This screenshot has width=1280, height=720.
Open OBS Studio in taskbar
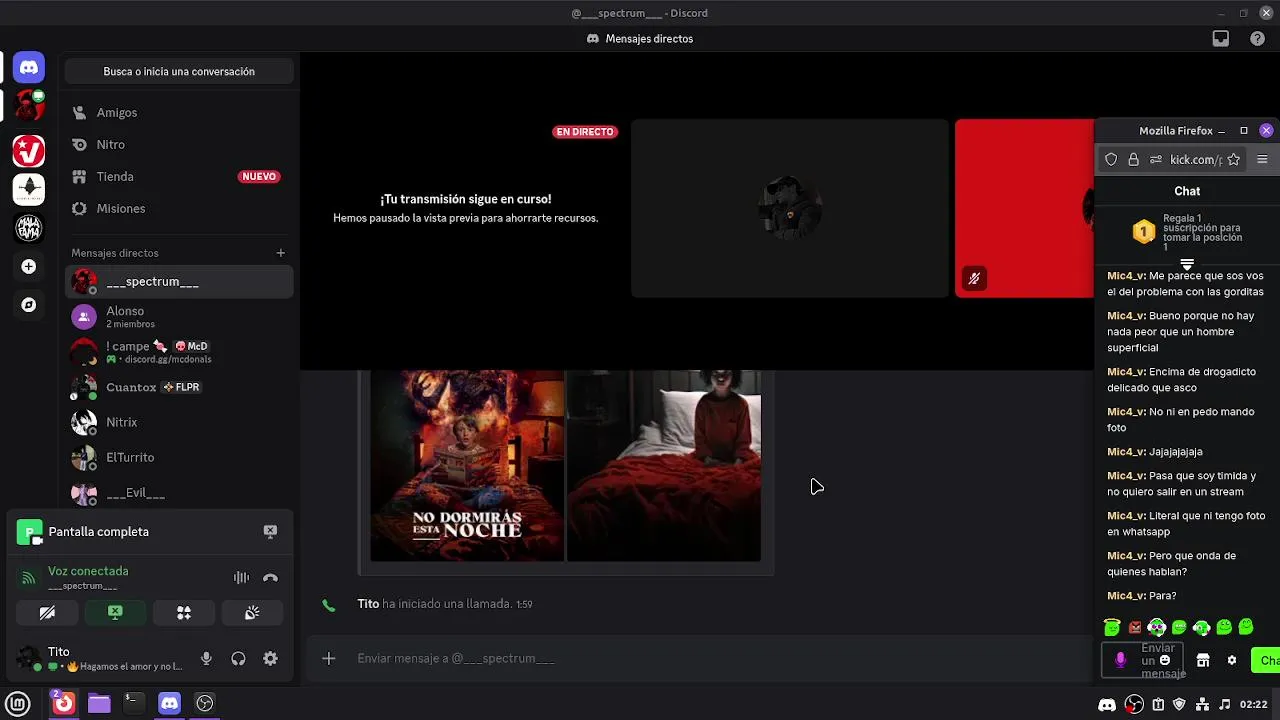(x=205, y=703)
